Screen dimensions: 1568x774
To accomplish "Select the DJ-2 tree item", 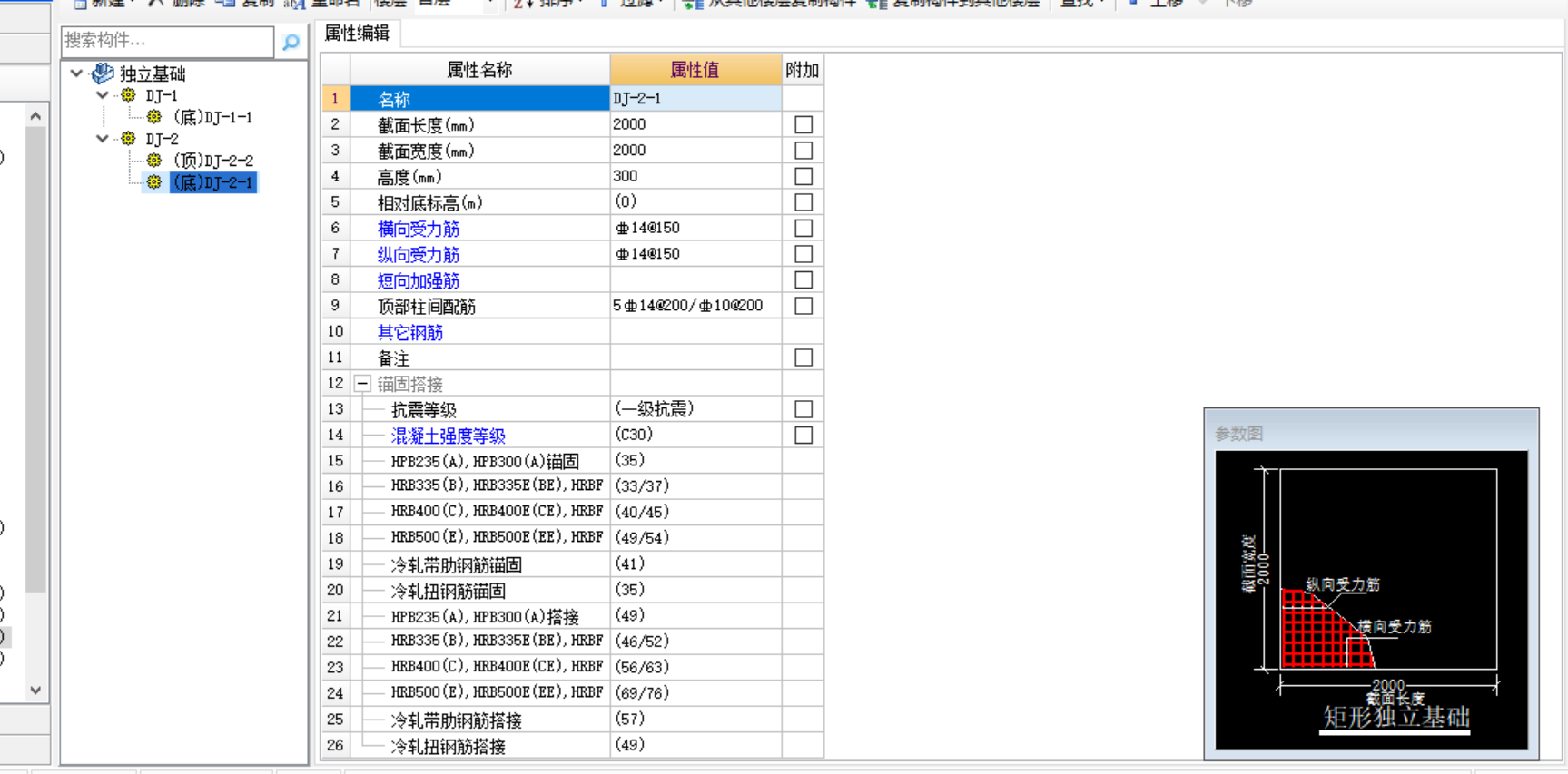I will pyautogui.click(x=162, y=139).
